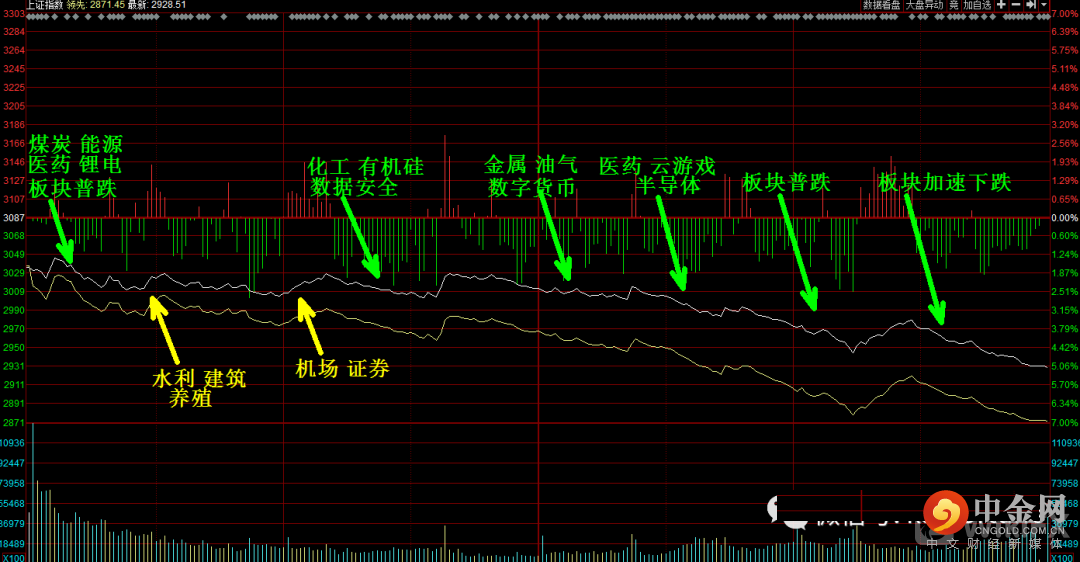Click the jump-to-end arrow icon
The width and height of the screenshot is (1080, 562).
pos(1030,5)
